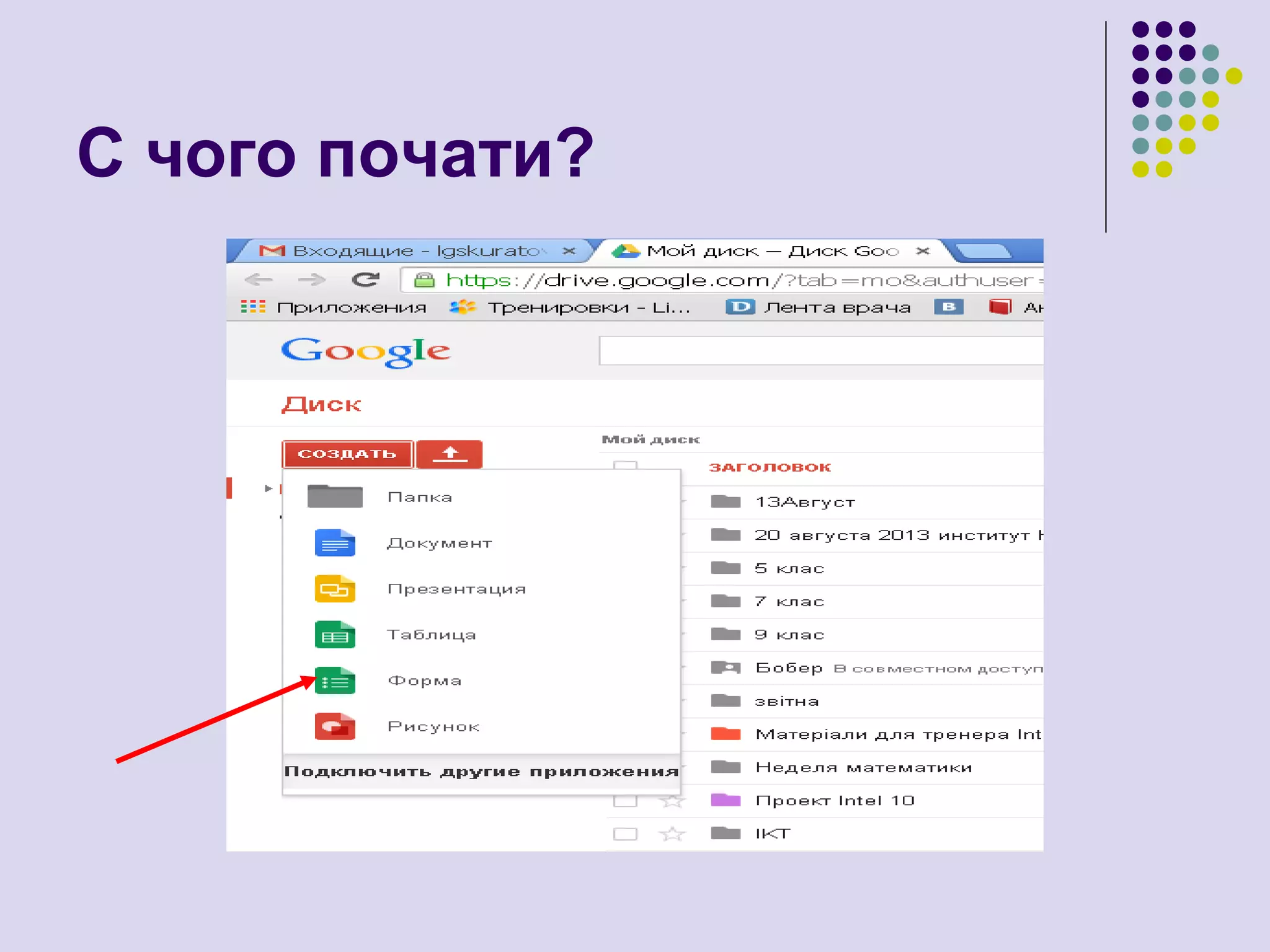1270x952 pixels.
Task: Check the Проект Intel 10 row checkbox
Action: click(625, 801)
